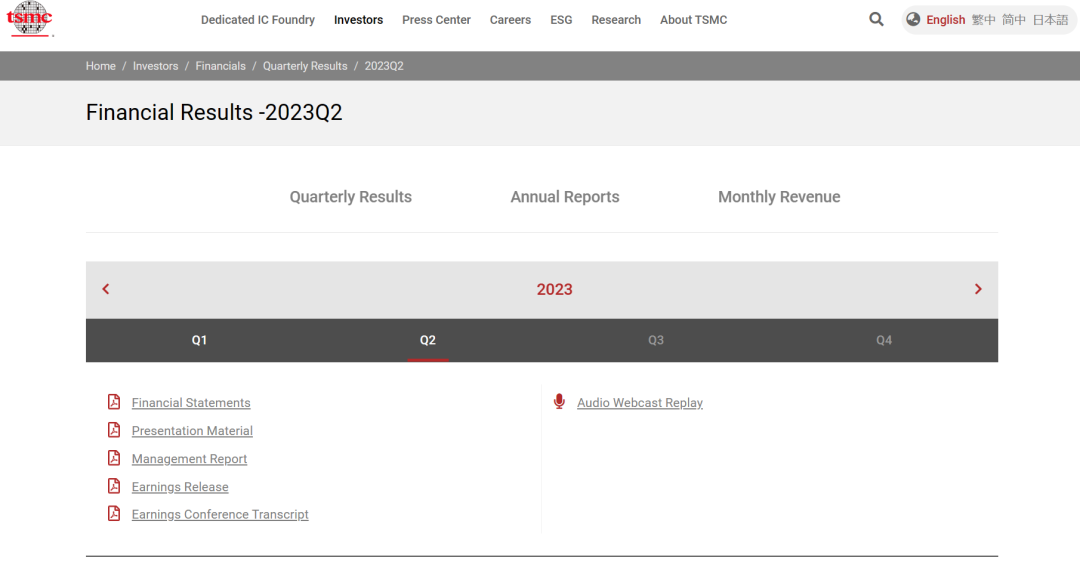Go to next year with right chevron

pyautogui.click(x=978, y=289)
